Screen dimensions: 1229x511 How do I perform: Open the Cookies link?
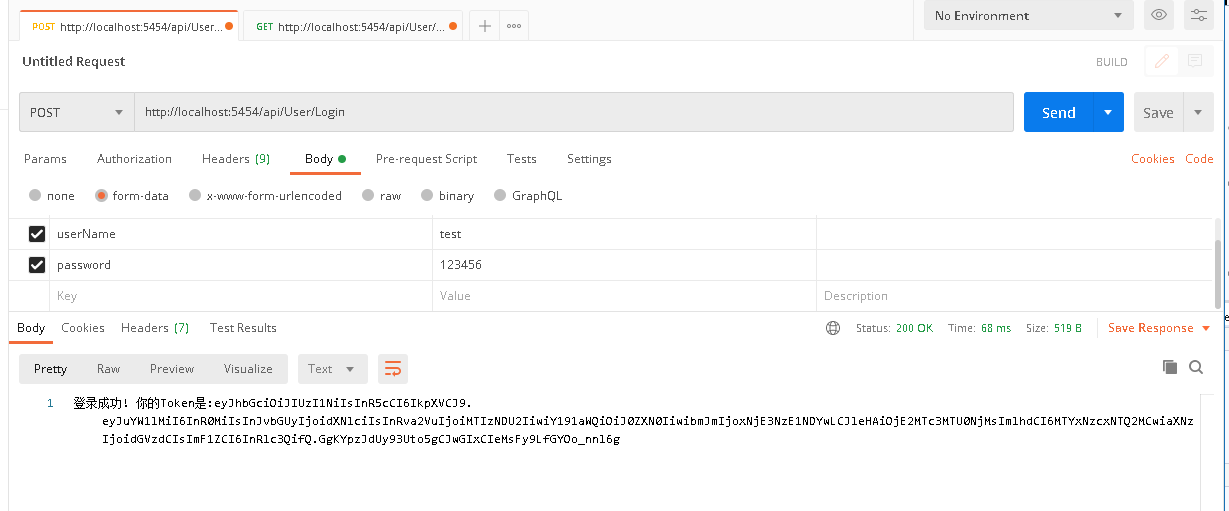click(1152, 159)
